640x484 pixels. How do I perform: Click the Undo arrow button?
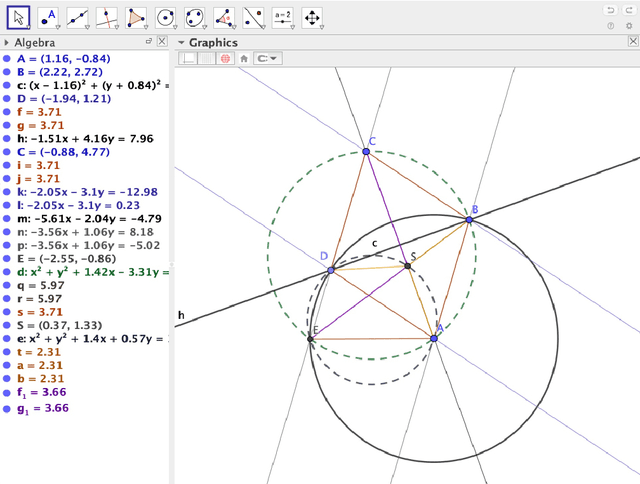click(x=610, y=10)
